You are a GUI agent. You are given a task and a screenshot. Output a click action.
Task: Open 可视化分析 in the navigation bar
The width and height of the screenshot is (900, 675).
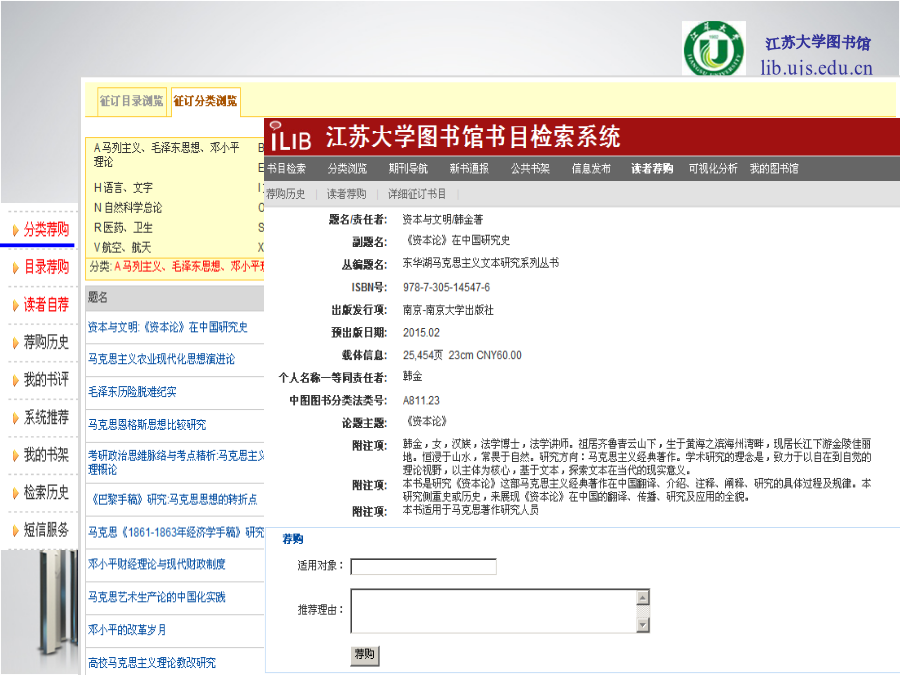[713, 169]
